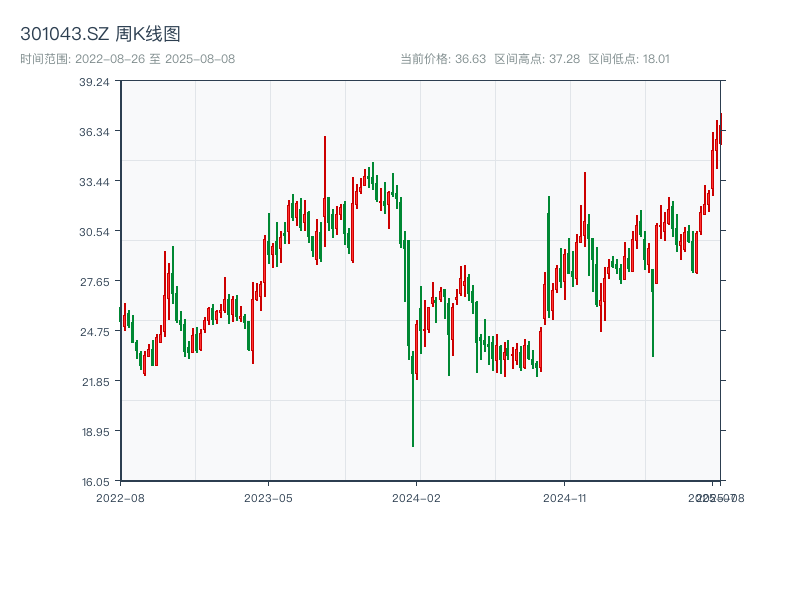Click the long green candle dropping to 18

coord(413,398)
